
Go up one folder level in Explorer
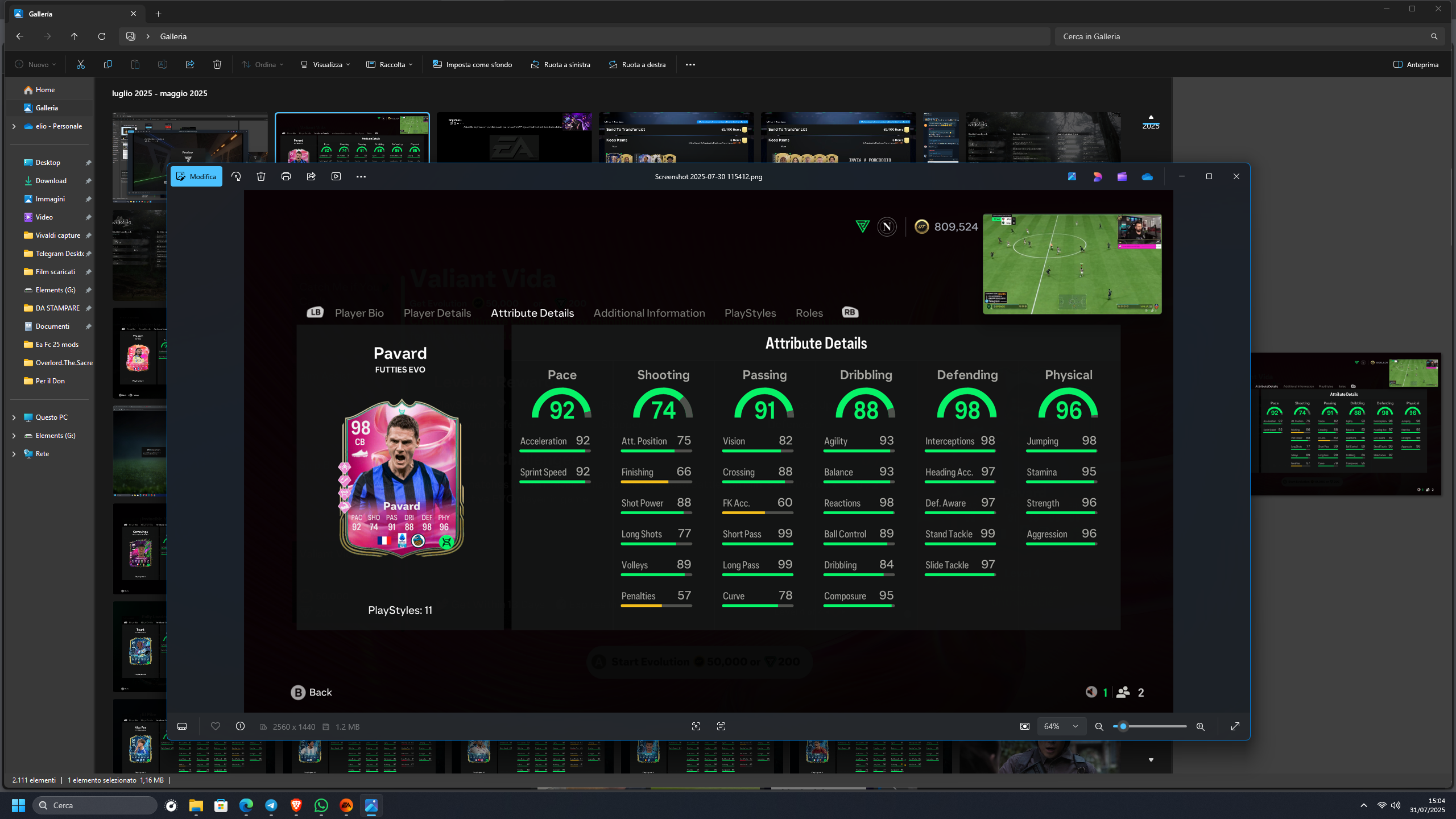pyautogui.click(x=75, y=36)
